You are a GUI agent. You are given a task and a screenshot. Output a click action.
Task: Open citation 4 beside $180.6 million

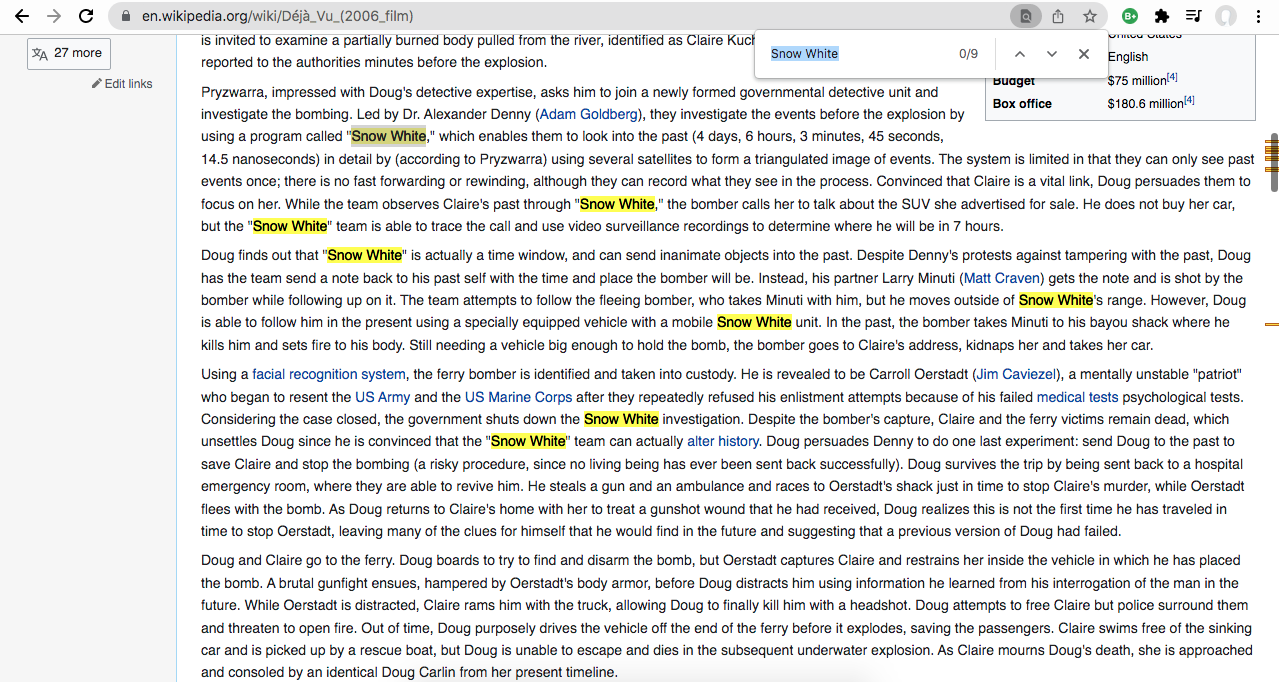pyautogui.click(x=1189, y=100)
